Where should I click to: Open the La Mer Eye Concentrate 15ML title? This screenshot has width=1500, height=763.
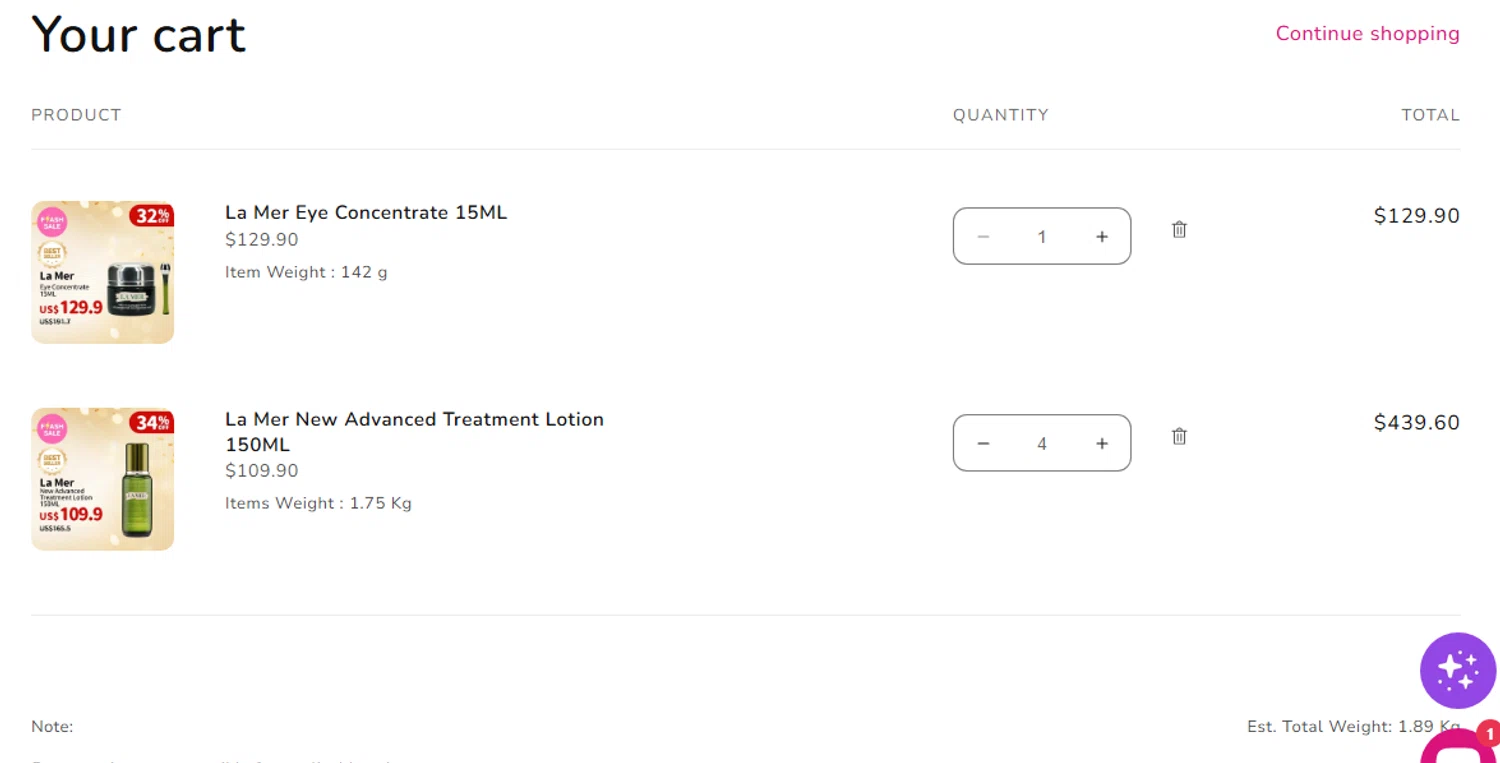(x=366, y=213)
